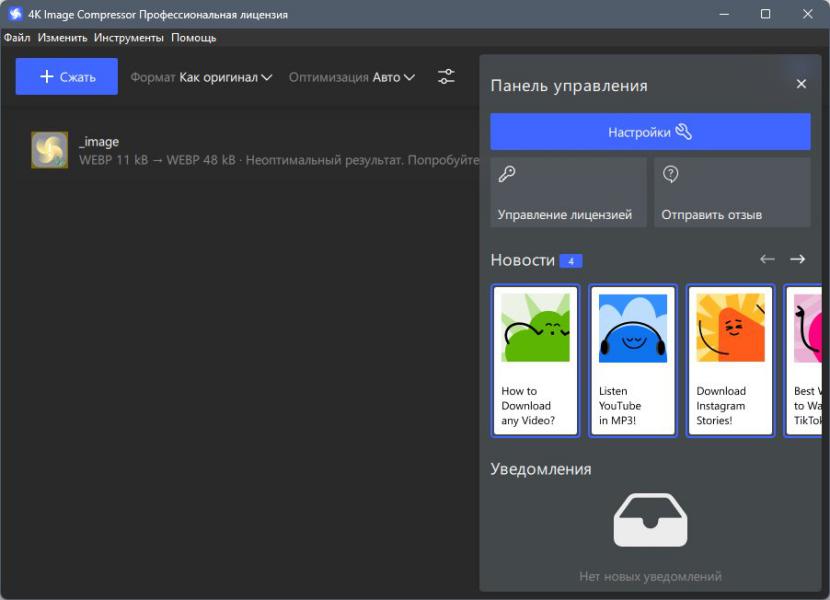Go to next news with right arrow
The height and width of the screenshot is (600, 830).
click(797, 259)
